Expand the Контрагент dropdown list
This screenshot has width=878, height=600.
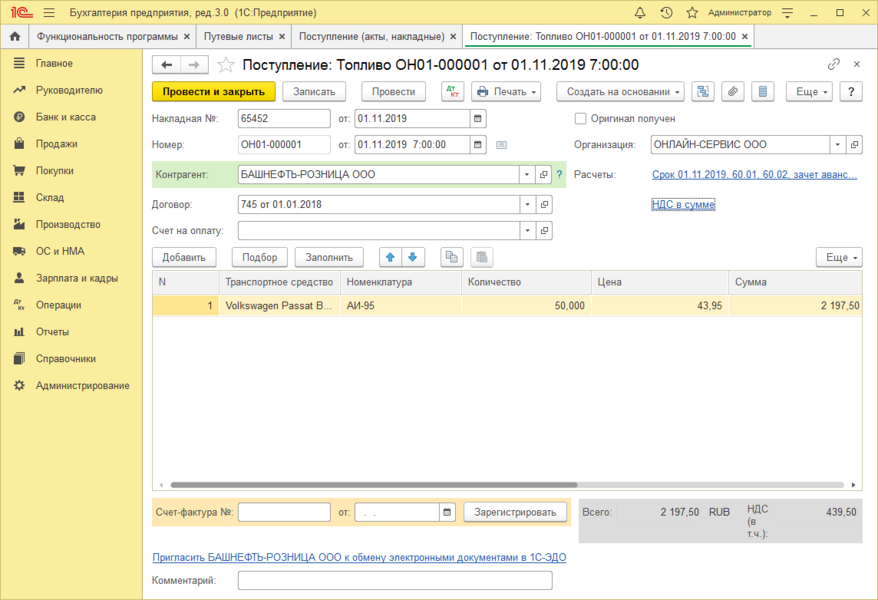tap(526, 174)
